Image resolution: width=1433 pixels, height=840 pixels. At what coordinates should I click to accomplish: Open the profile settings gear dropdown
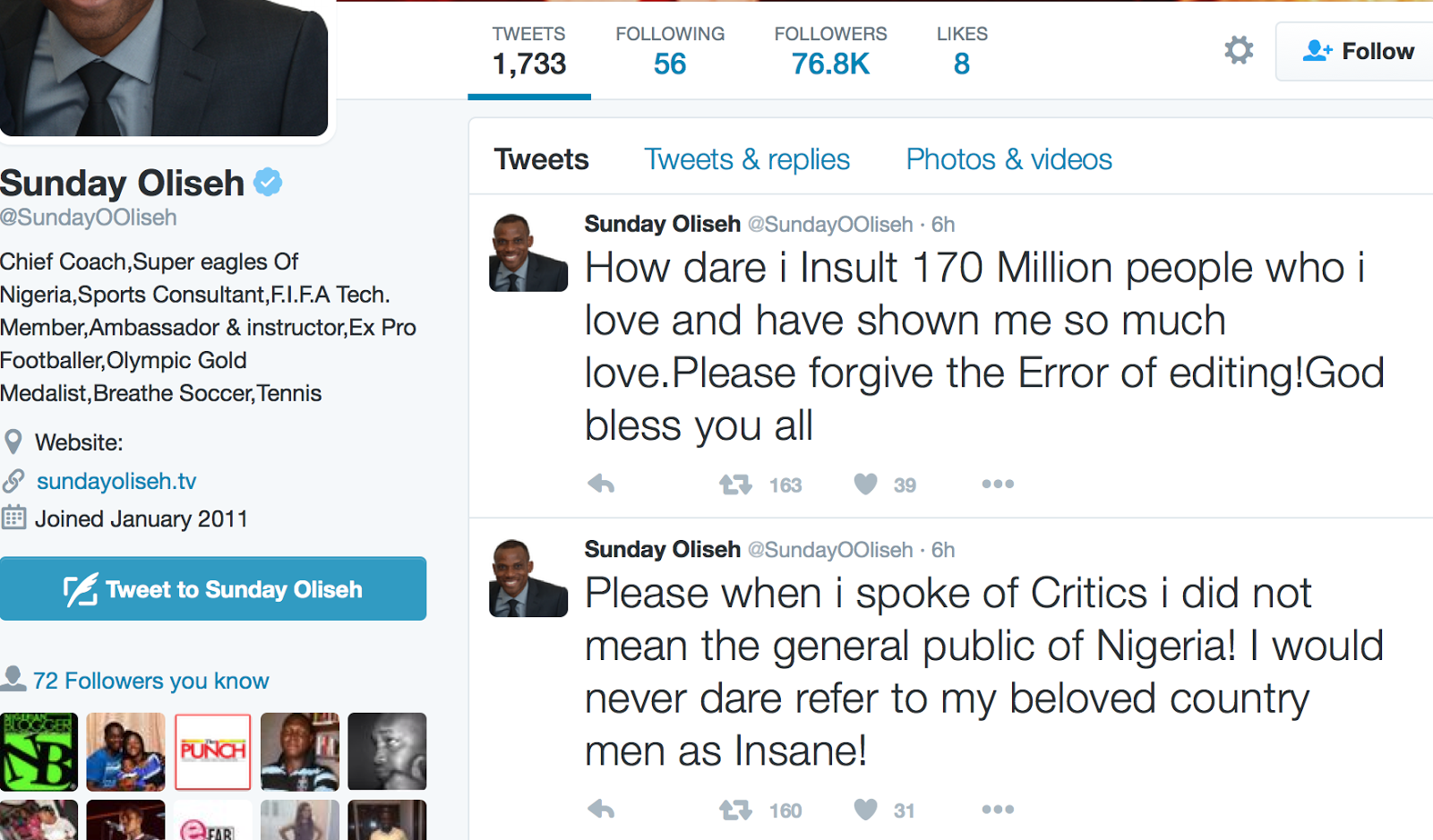[x=1239, y=50]
